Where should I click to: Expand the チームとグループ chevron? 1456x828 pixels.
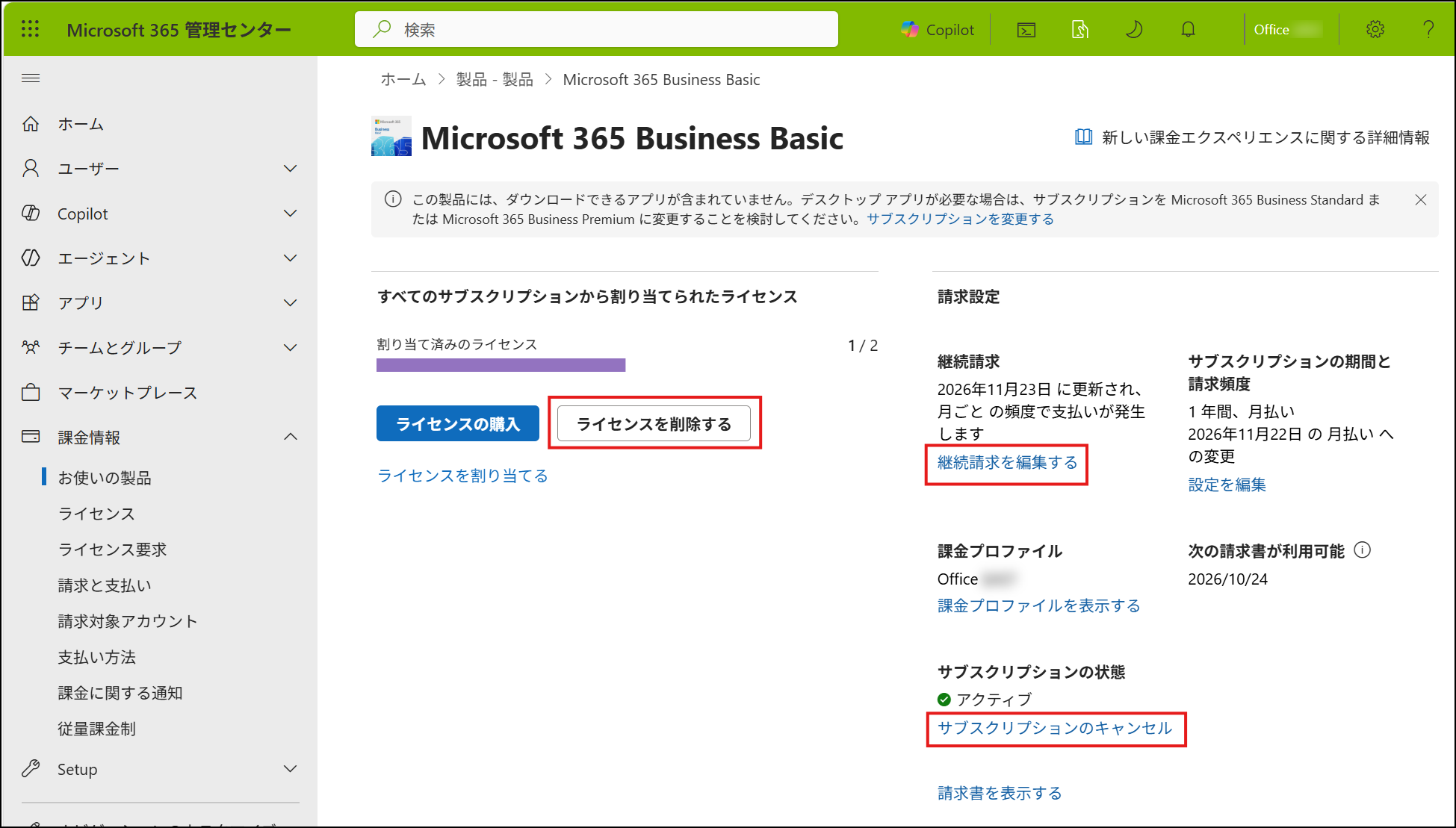[x=291, y=348]
